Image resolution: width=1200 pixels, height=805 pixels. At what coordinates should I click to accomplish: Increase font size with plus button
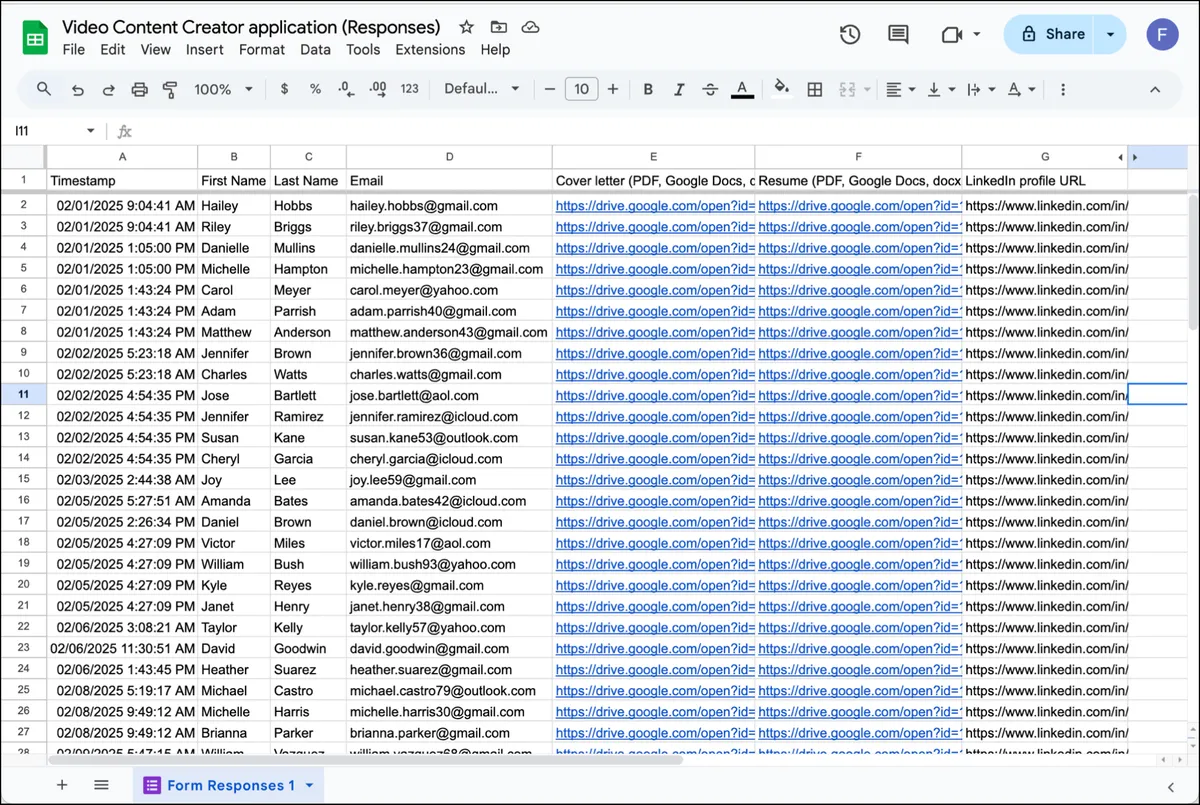613,89
